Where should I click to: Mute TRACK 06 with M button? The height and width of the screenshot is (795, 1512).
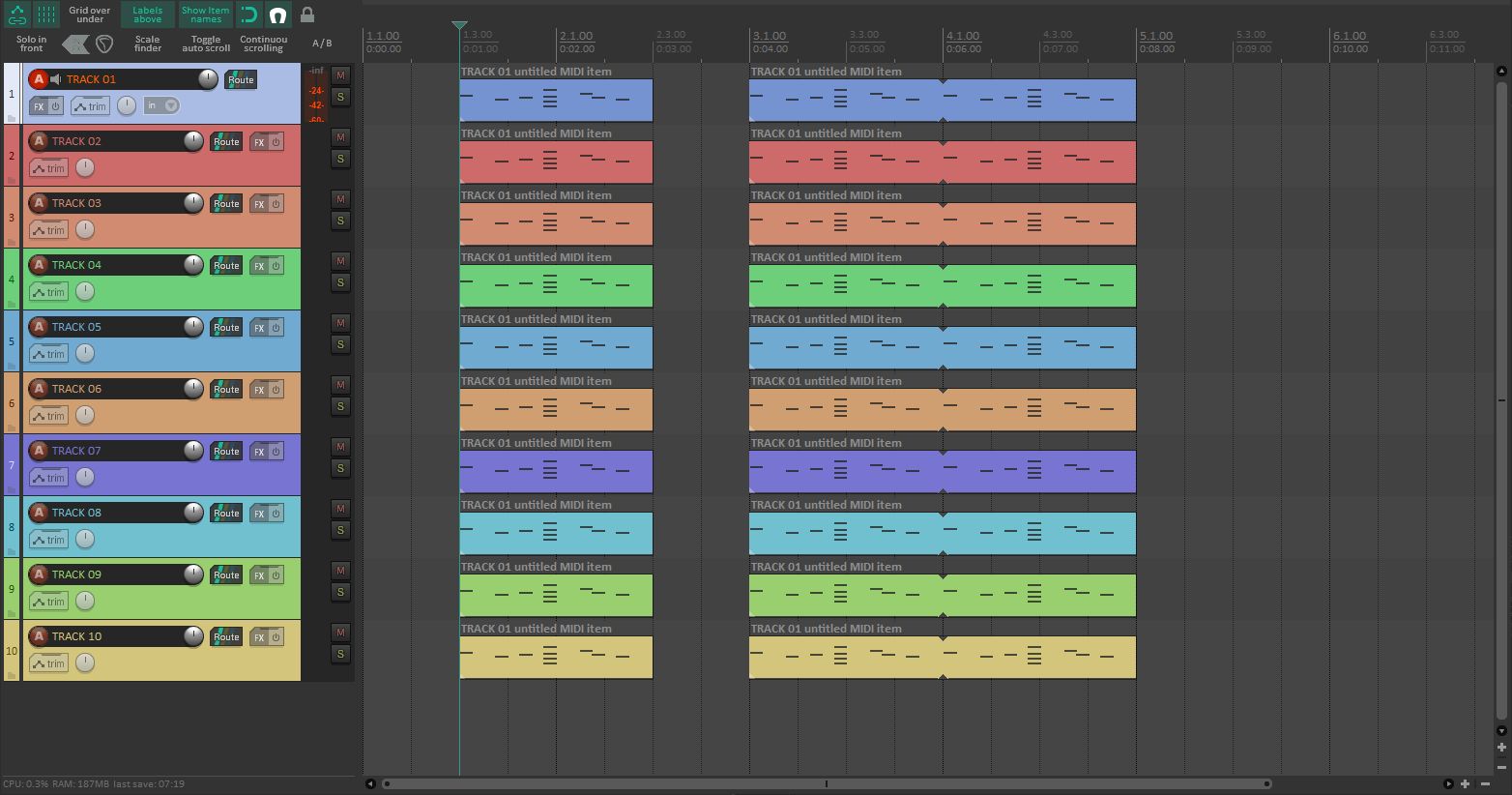[x=340, y=385]
